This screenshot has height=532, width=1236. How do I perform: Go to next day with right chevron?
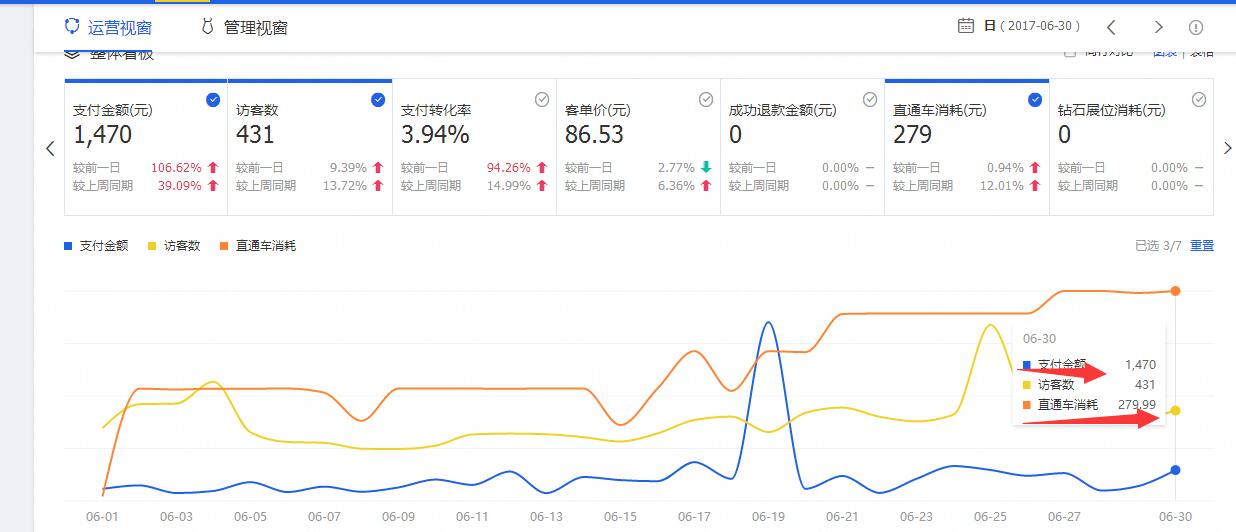coord(1158,27)
